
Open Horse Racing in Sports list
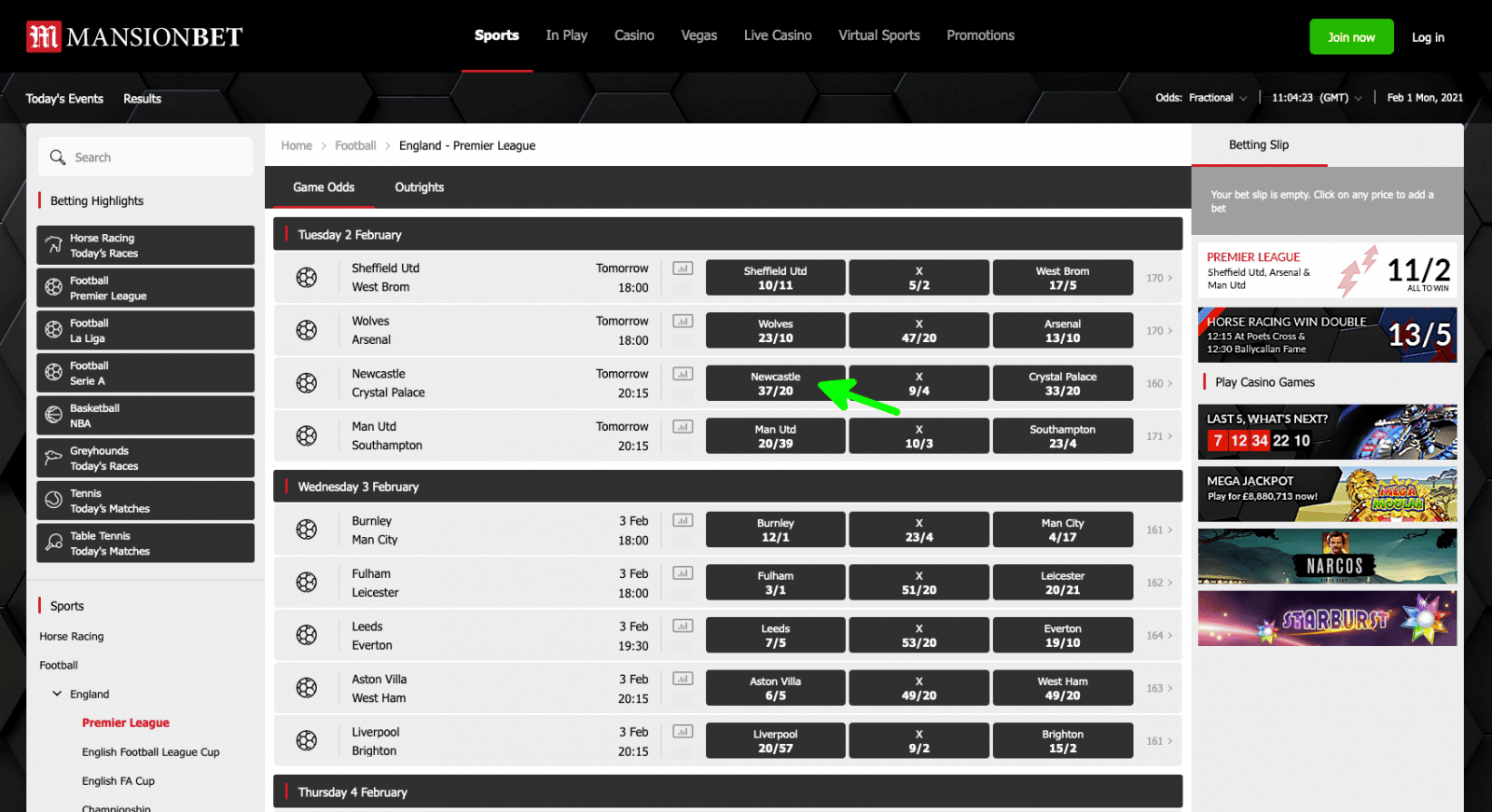pos(72,637)
